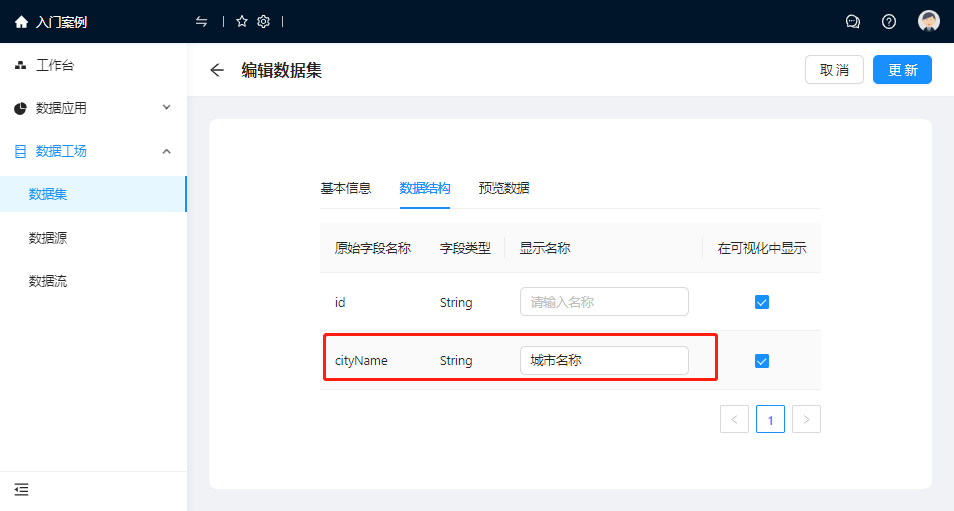Click the 更新 button
954x511 pixels.
[x=902, y=70]
